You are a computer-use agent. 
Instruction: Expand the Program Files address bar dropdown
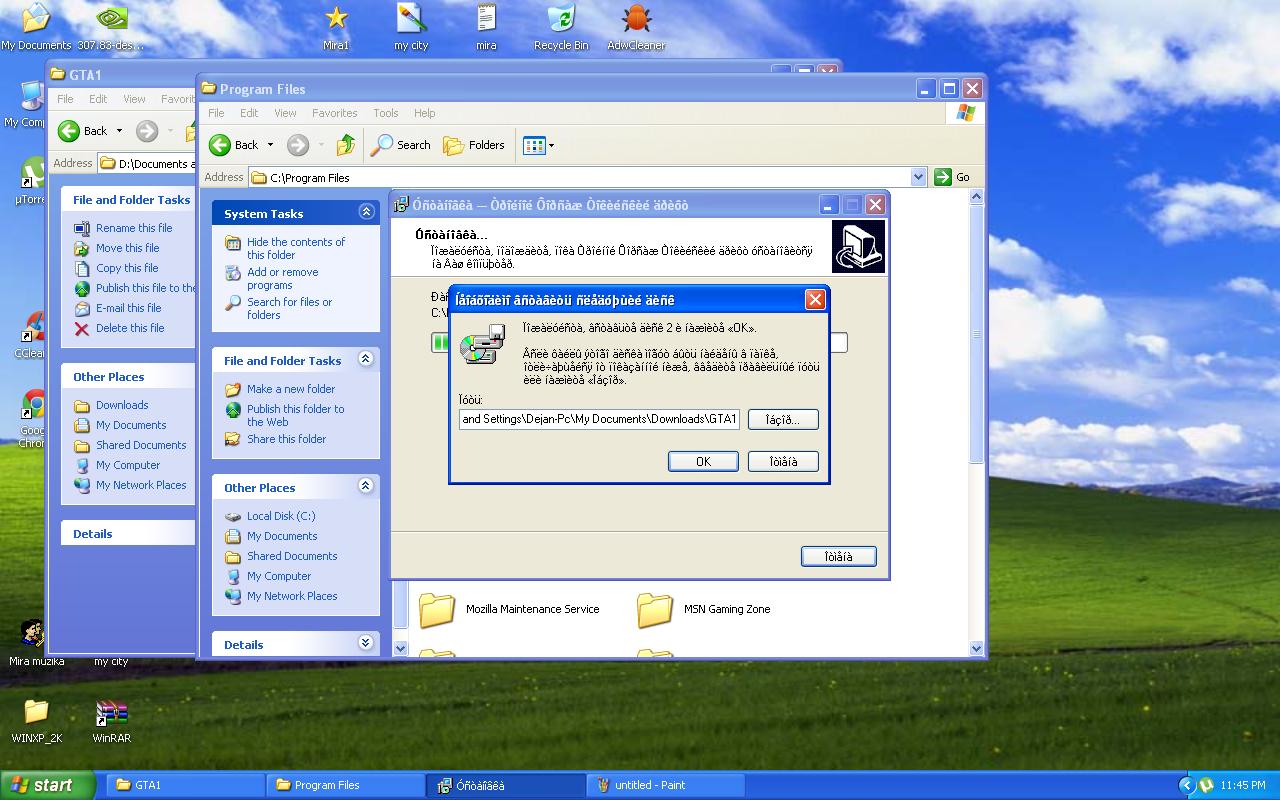(918, 177)
